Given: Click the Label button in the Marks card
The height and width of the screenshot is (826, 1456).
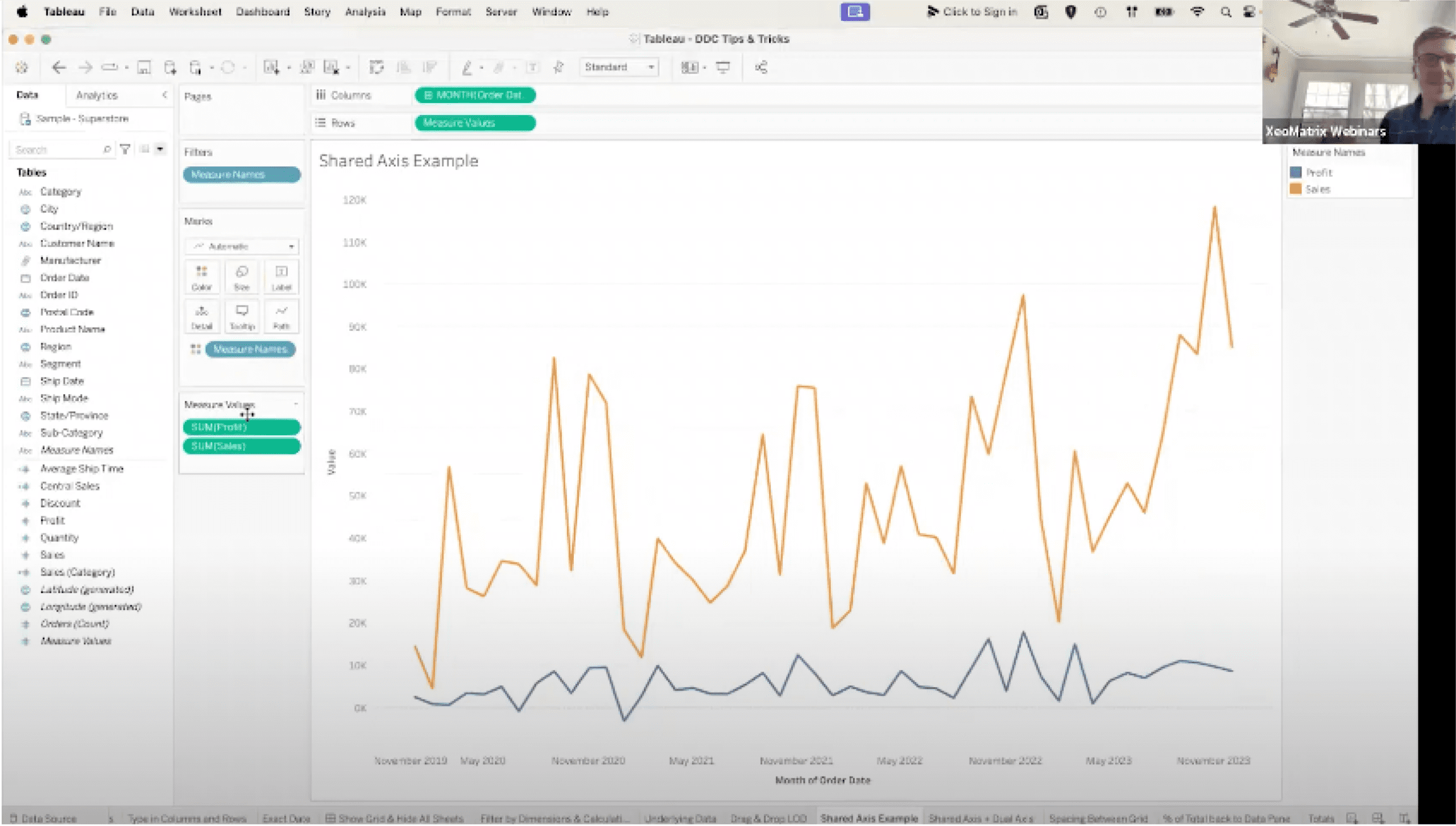Looking at the screenshot, I should 282,277.
